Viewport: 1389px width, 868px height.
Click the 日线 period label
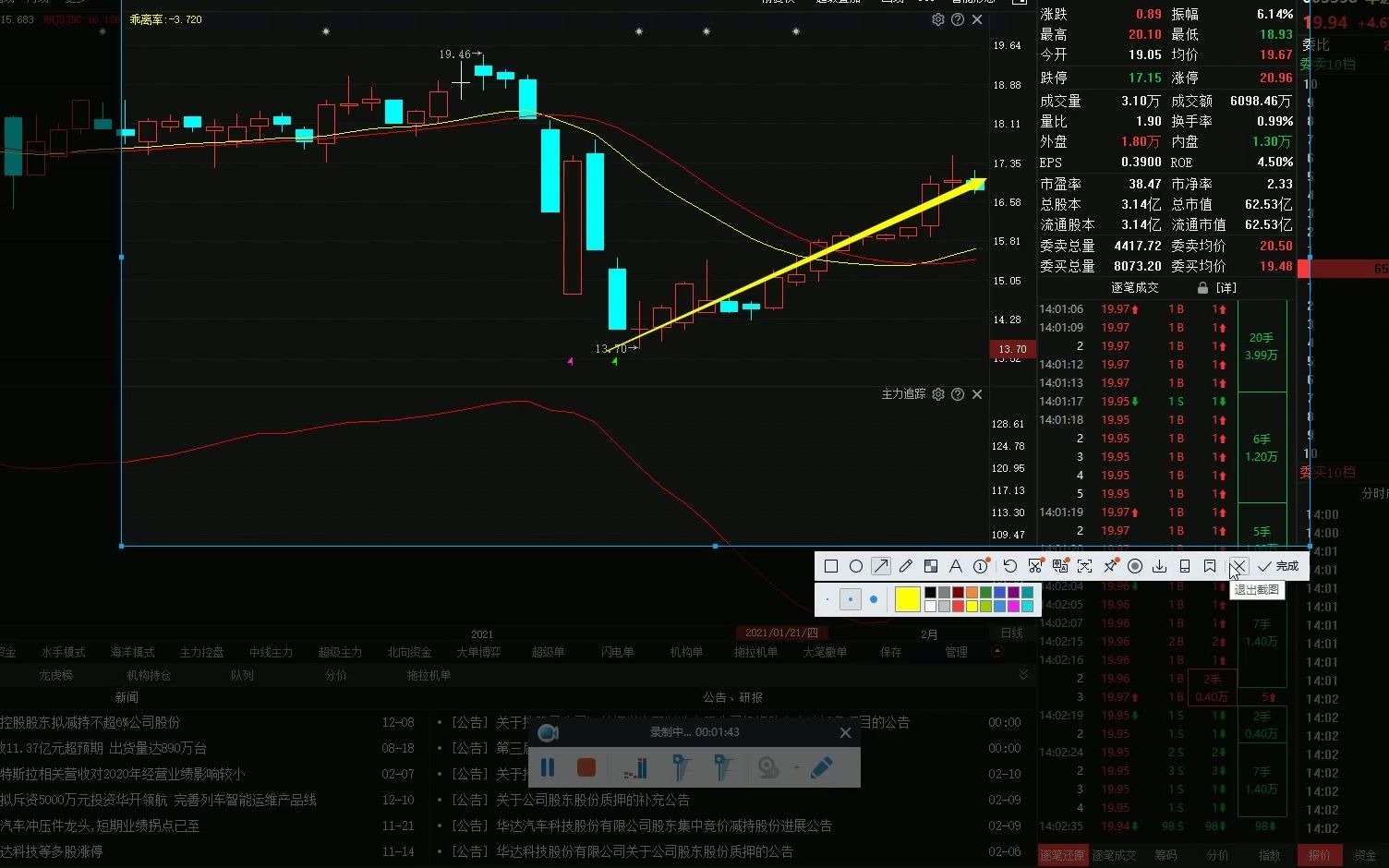[x=1011, y=633]
